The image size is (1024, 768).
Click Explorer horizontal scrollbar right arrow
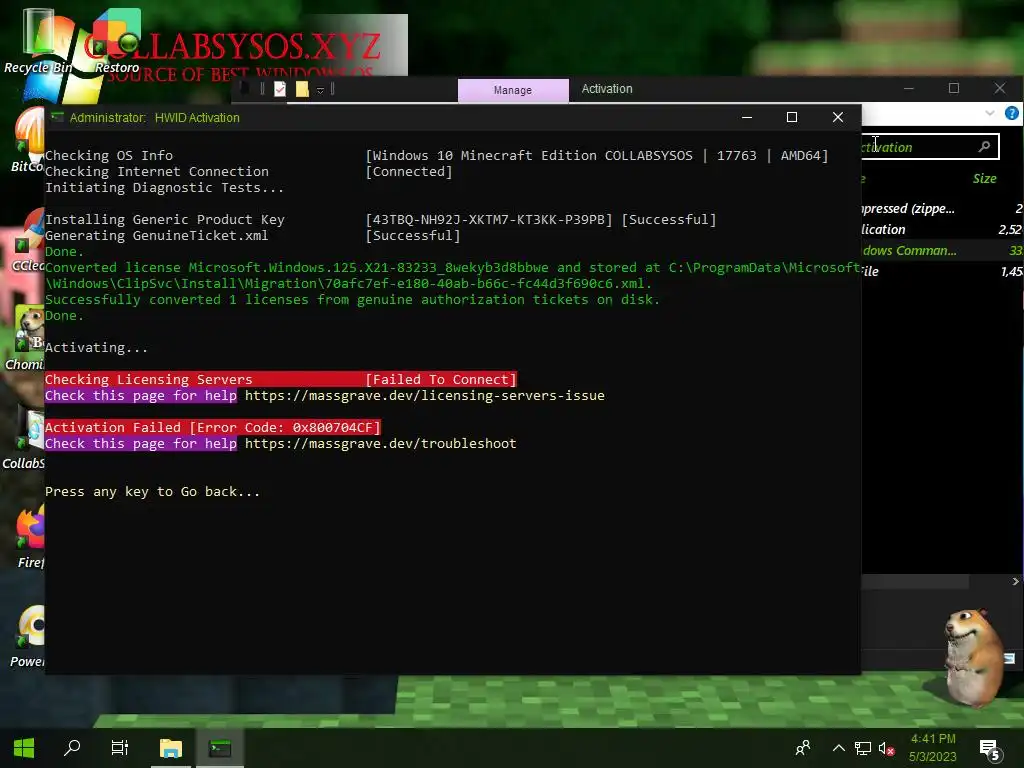pos(1016,581)
